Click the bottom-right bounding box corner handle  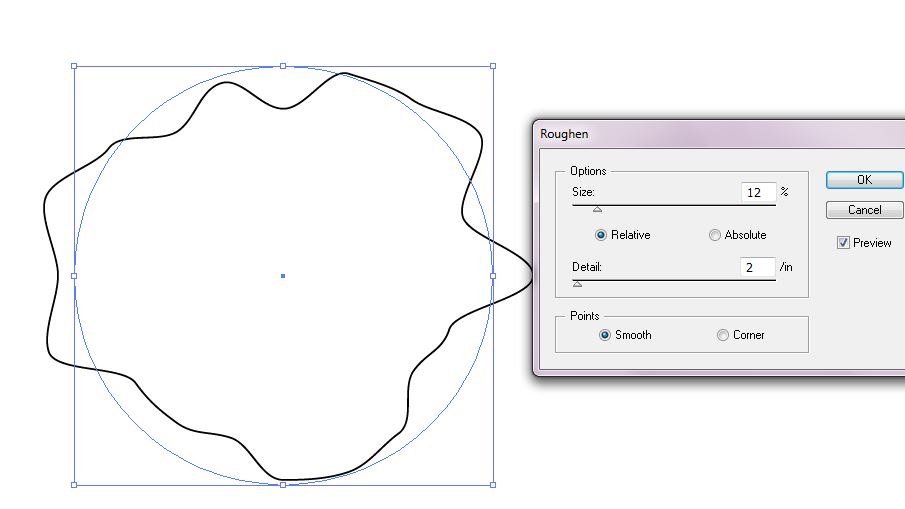tap(493, 485)
